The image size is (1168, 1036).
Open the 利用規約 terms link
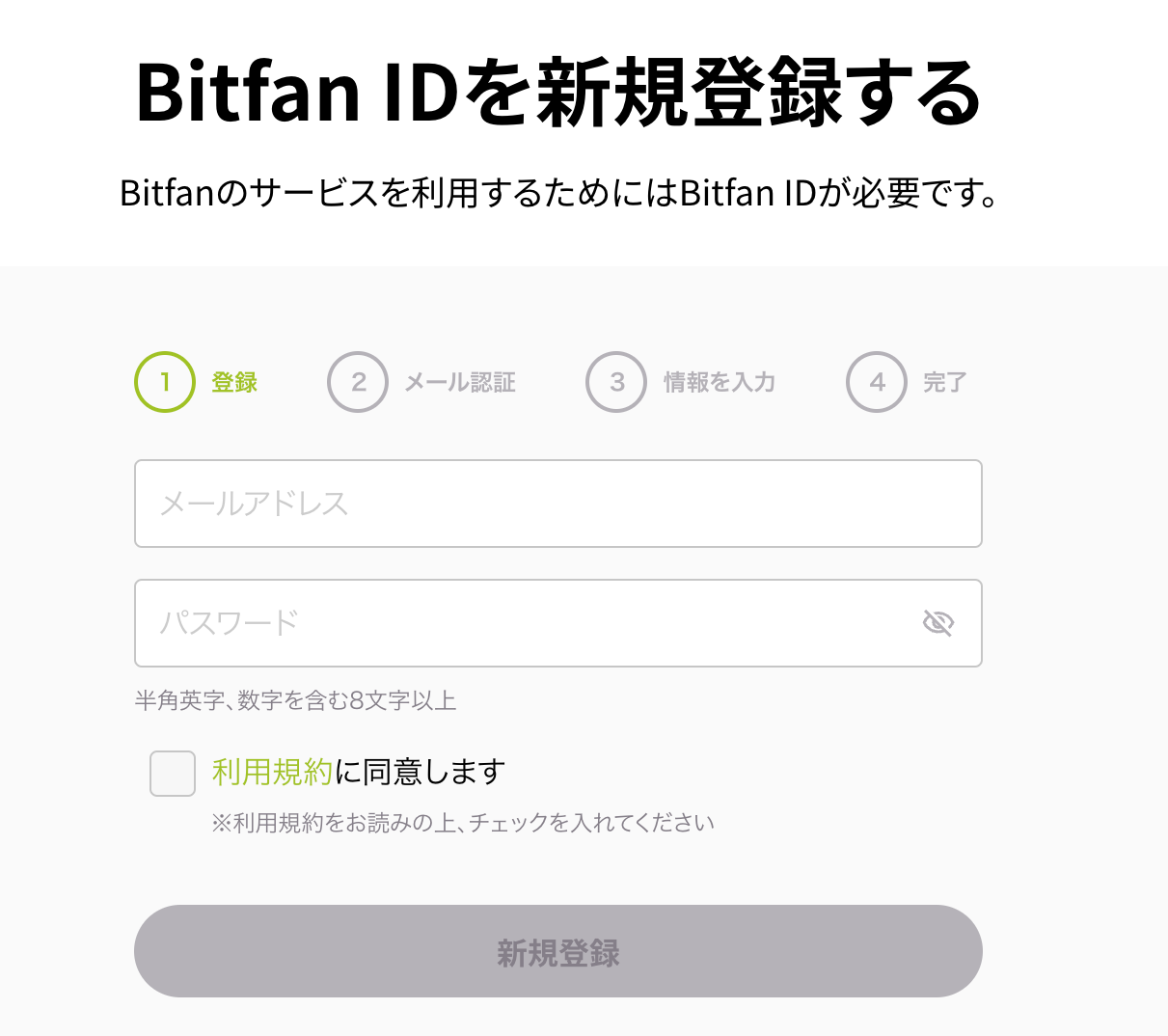[270, 772]
